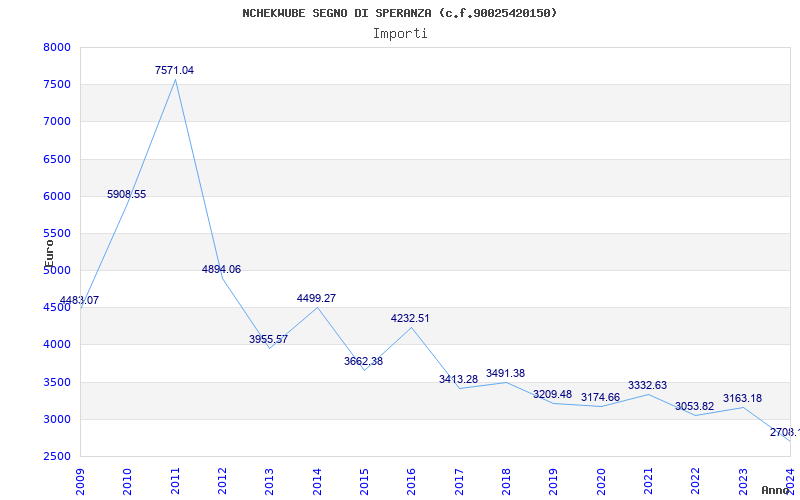This screenshot has height=500, width=800.
Task: Click the 6000 y-axis tick label
Action: coord(57,196)
